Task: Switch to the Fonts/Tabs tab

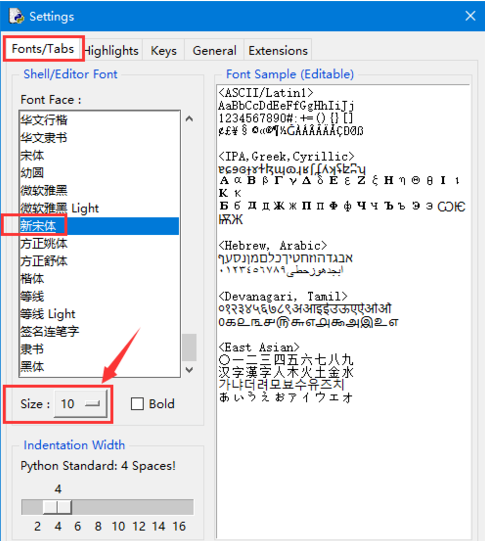Action: tap(43, 49)
